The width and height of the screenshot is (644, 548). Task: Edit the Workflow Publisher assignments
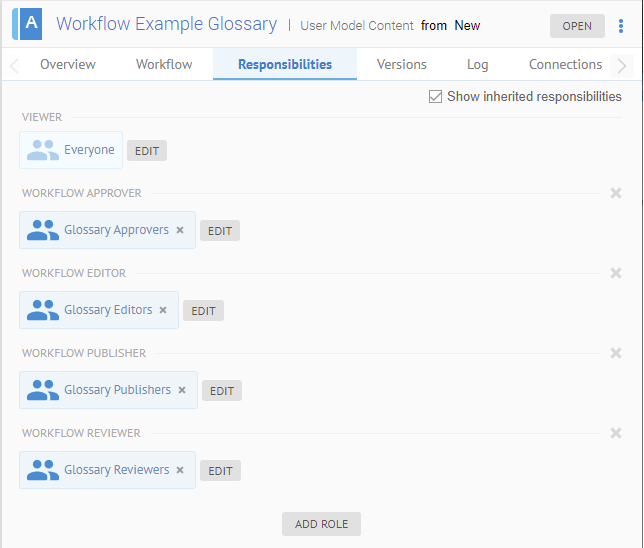(222, 391)
